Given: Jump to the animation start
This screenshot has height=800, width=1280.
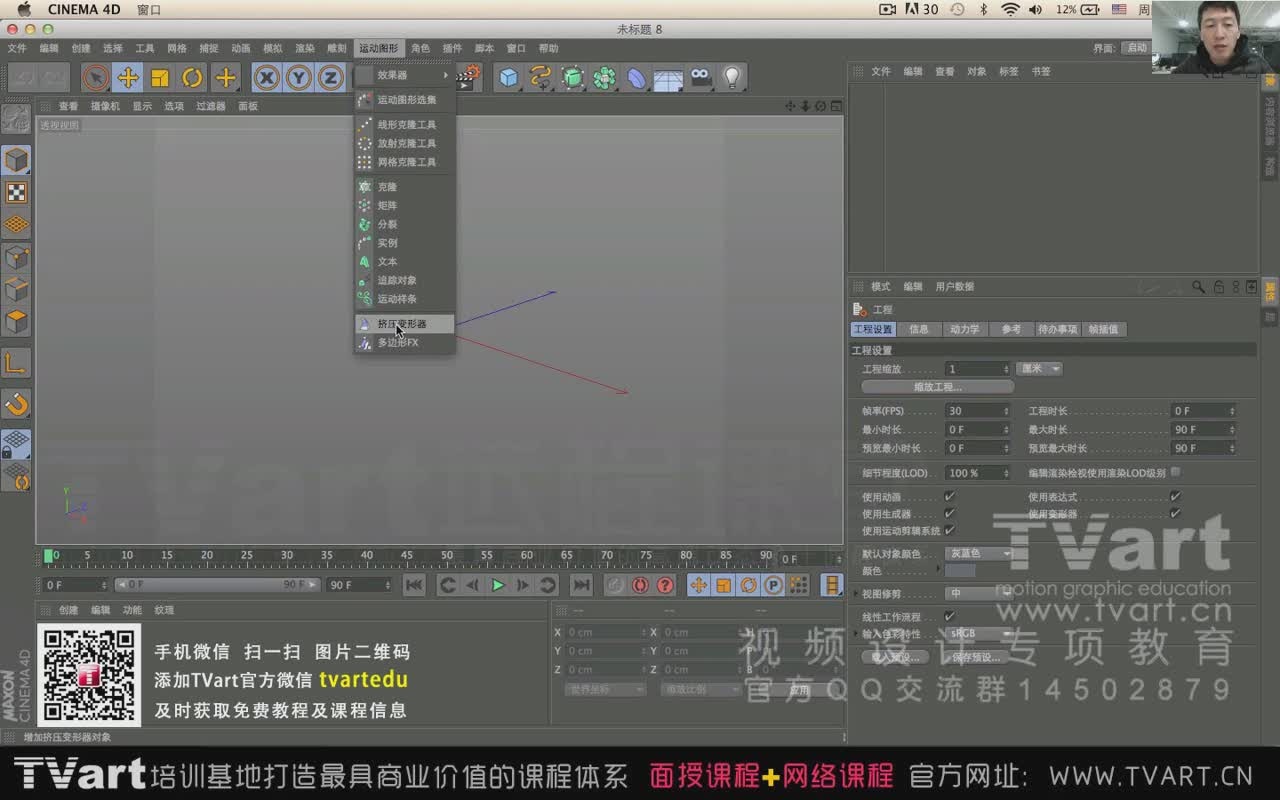Looking at the screenshot, I should click(x=414, y=585).
